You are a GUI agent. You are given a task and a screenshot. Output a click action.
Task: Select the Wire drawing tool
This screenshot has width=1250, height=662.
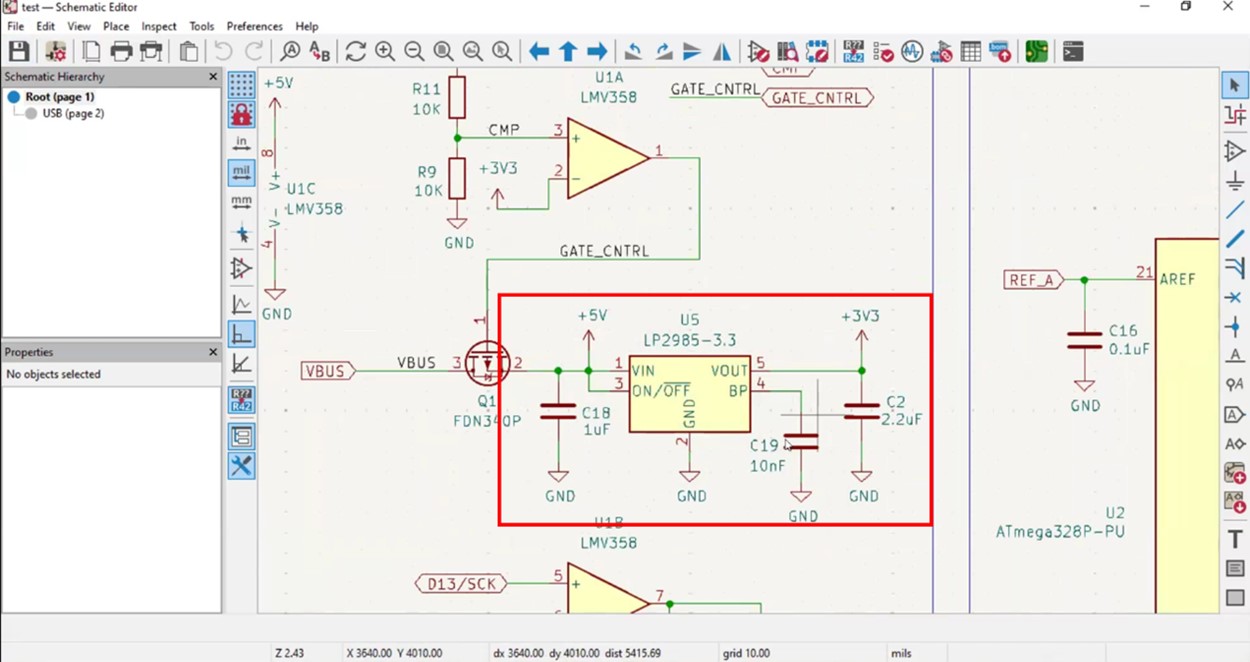point(1235,211)
